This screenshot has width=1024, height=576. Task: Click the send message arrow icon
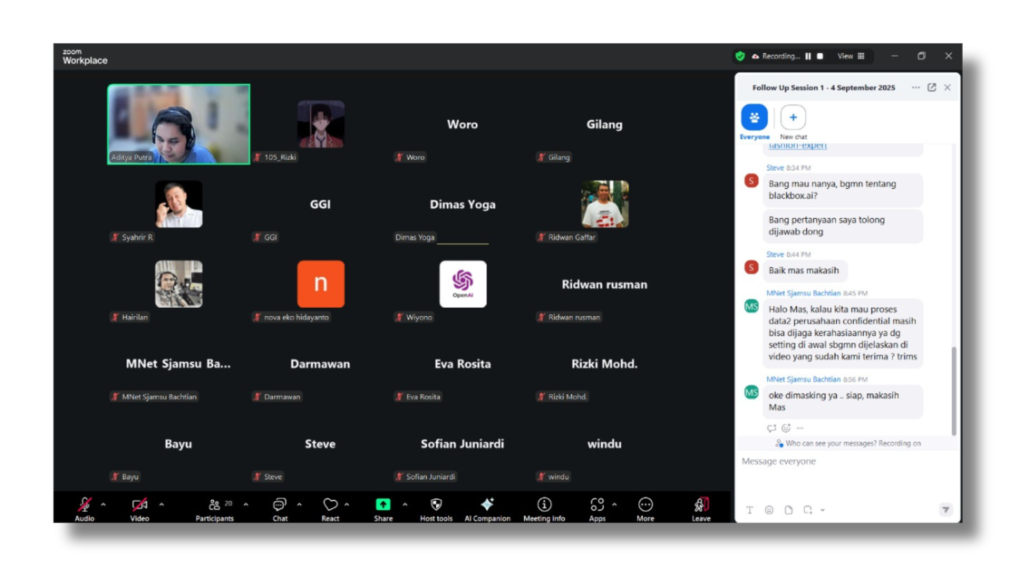click(945, 510)
